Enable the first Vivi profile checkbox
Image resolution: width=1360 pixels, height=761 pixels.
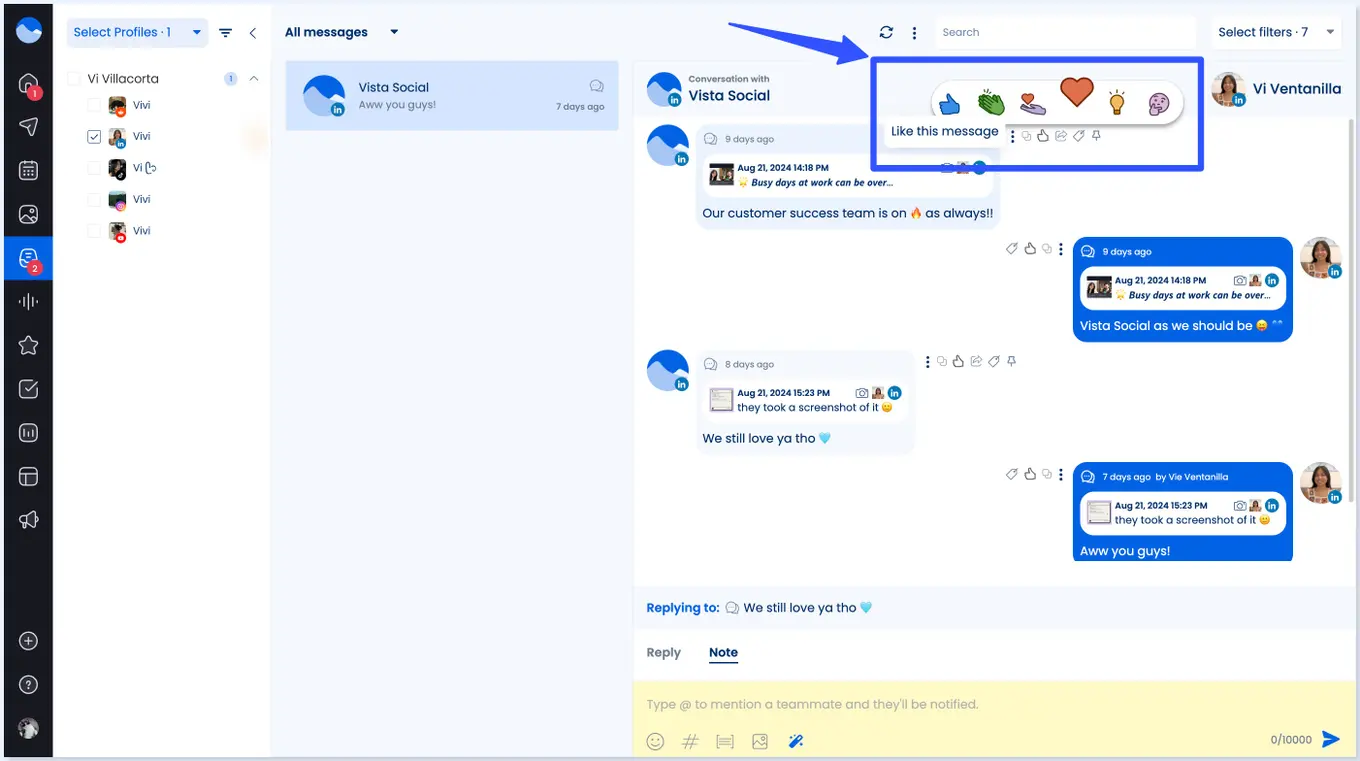click(94, 104)
